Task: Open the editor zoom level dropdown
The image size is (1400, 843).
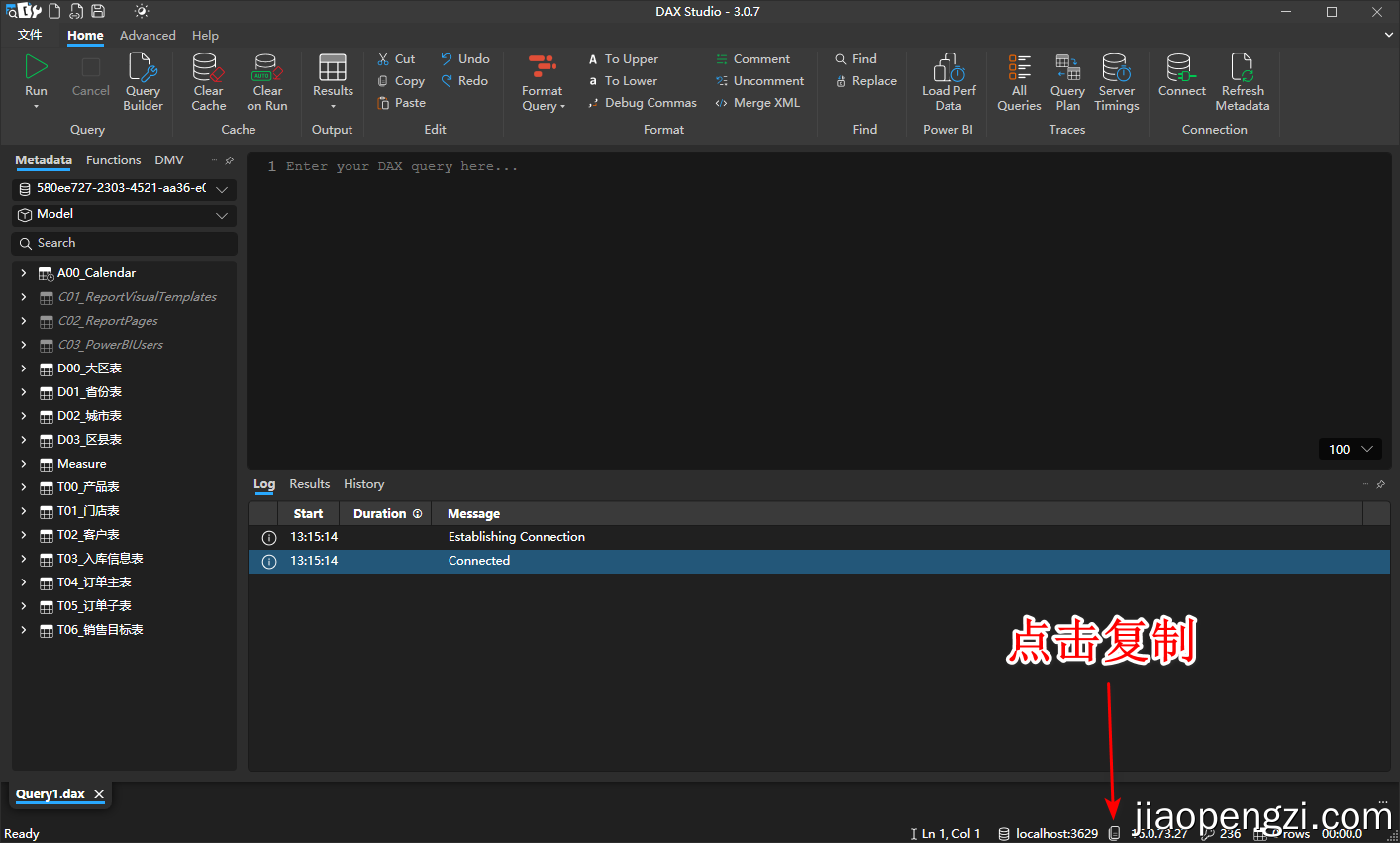Action: point(1351,449)
